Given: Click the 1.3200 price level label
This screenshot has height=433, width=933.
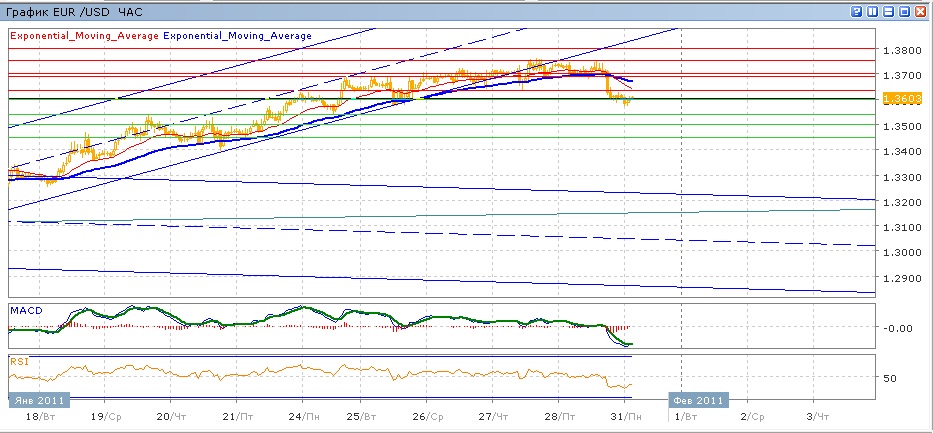Looking at the screenshot, I should point(902,202).
